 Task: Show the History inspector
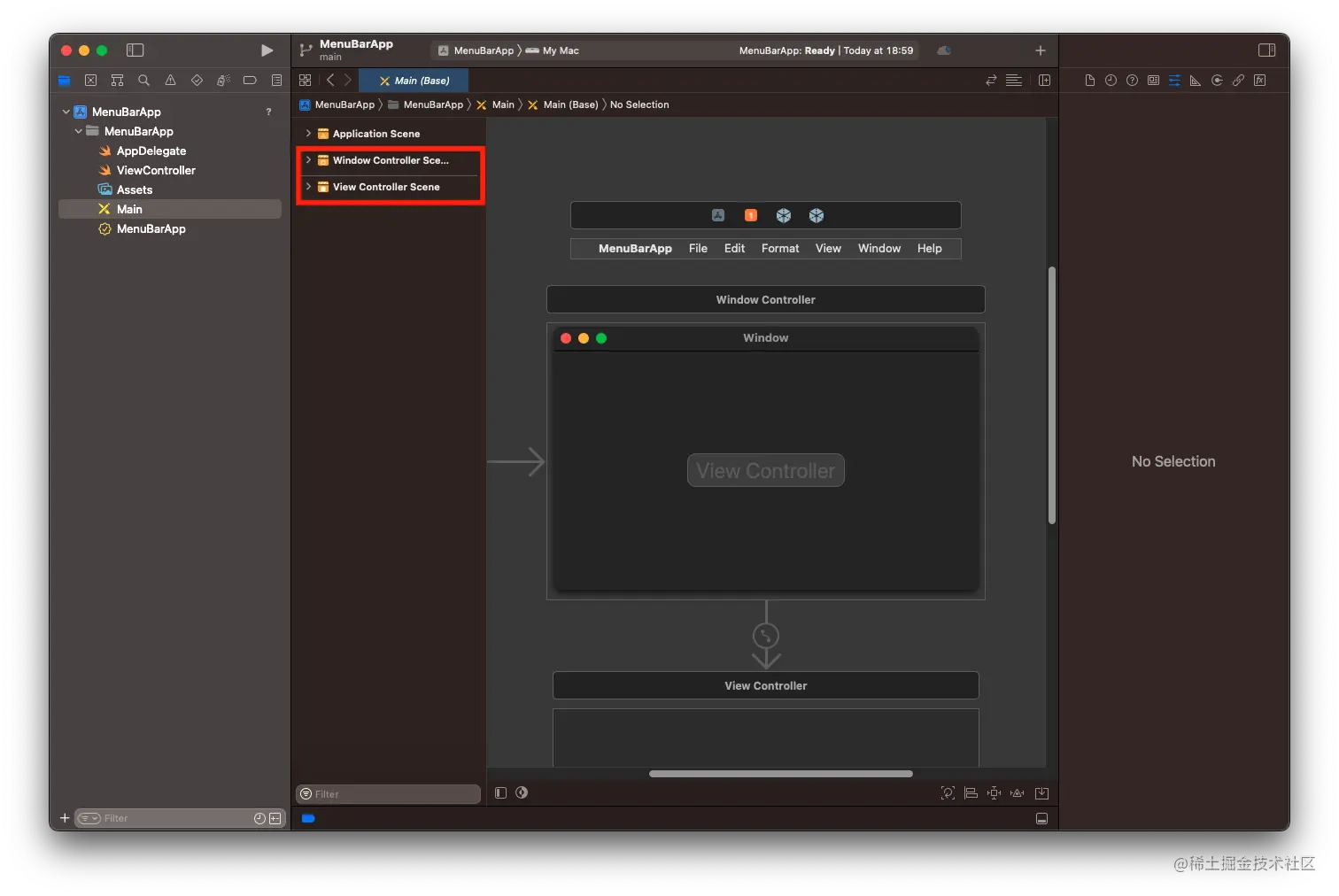(x=1111, y=81)
